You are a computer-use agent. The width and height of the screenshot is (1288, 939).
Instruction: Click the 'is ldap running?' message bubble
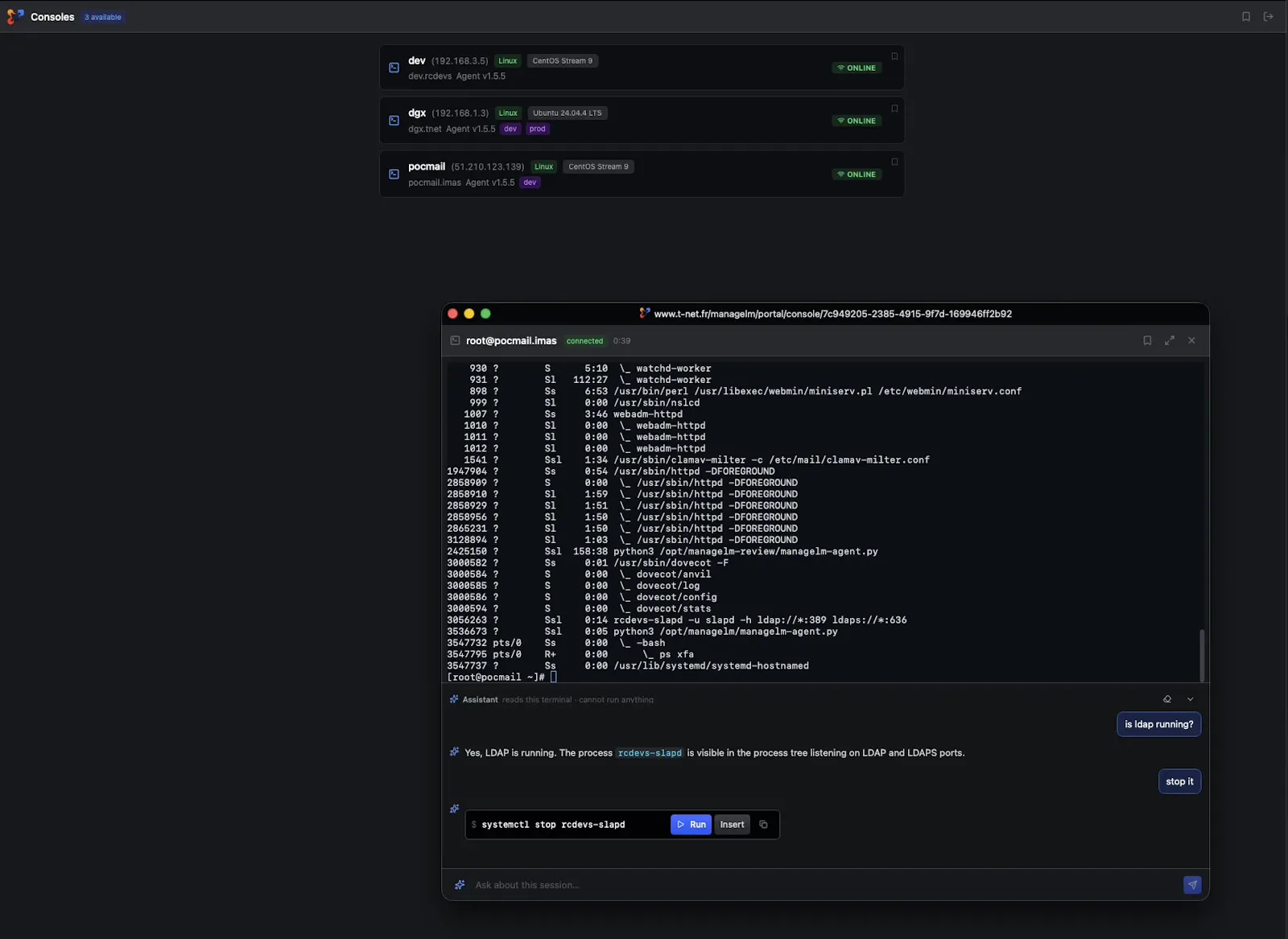click(x=1158, y=724)
